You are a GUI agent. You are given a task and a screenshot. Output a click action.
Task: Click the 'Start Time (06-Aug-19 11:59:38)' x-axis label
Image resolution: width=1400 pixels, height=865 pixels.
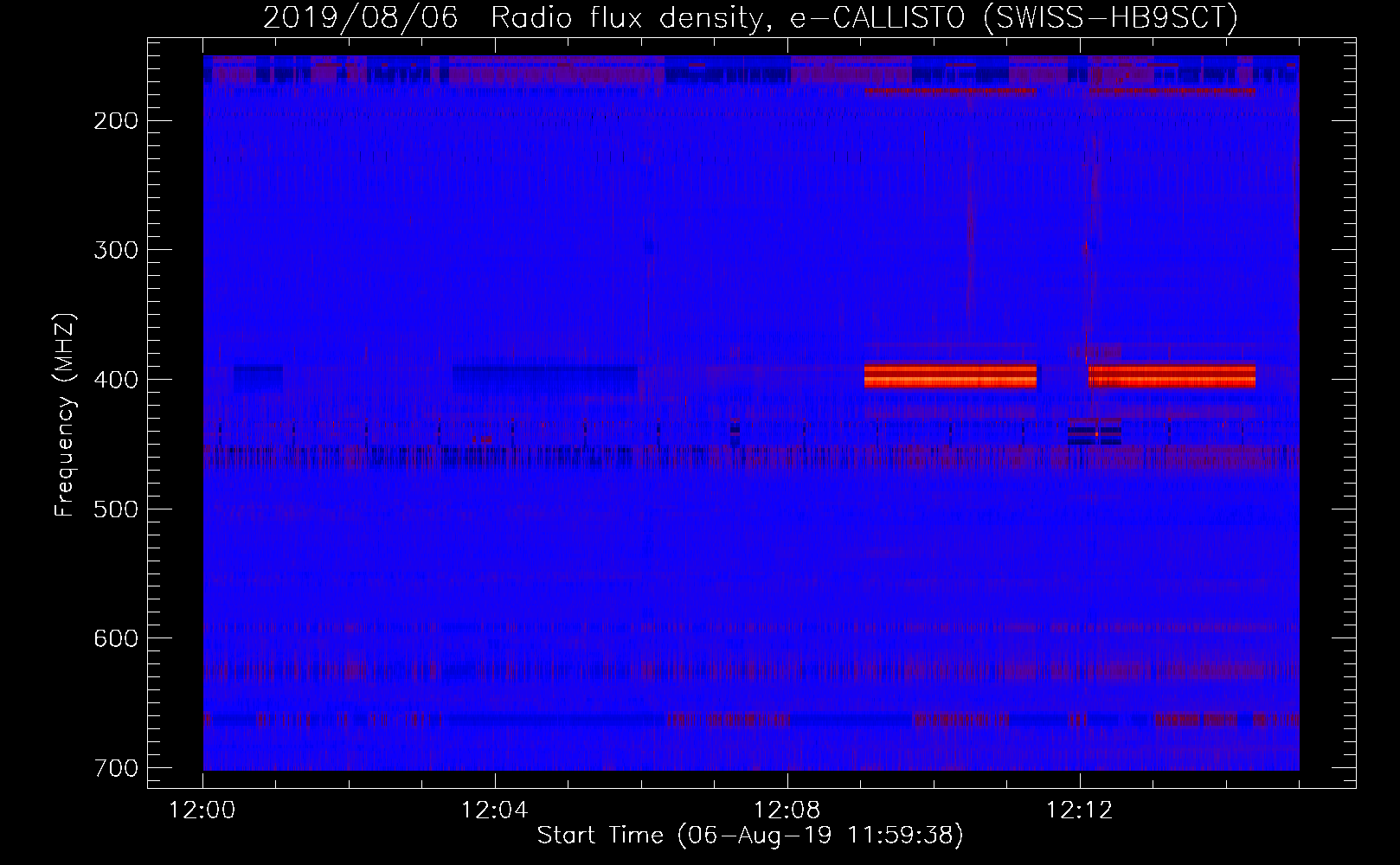(750, 836)
